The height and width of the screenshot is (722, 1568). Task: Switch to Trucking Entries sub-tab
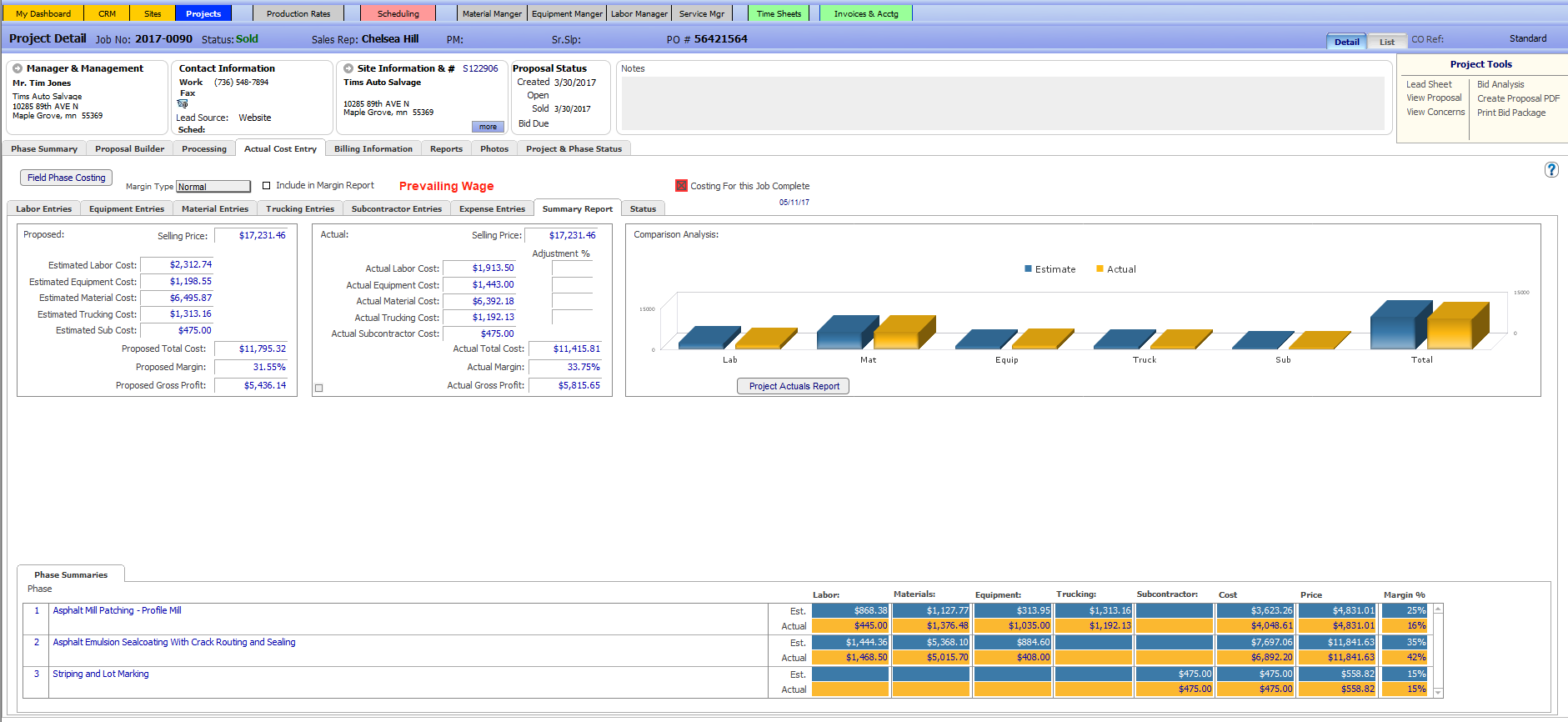coord(300,208)
